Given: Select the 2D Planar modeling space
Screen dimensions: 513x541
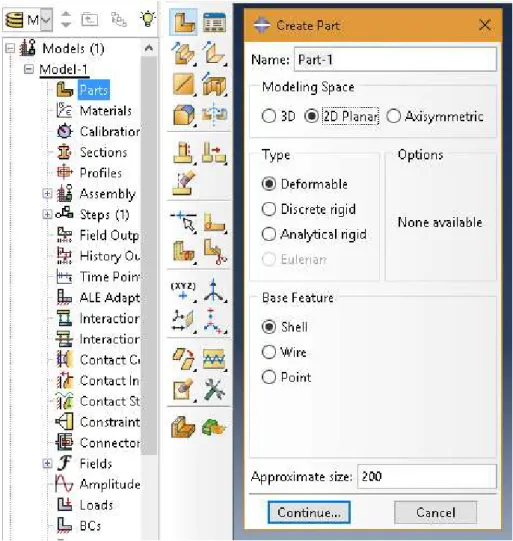Looking at the screenshot, I should [312, 116].
